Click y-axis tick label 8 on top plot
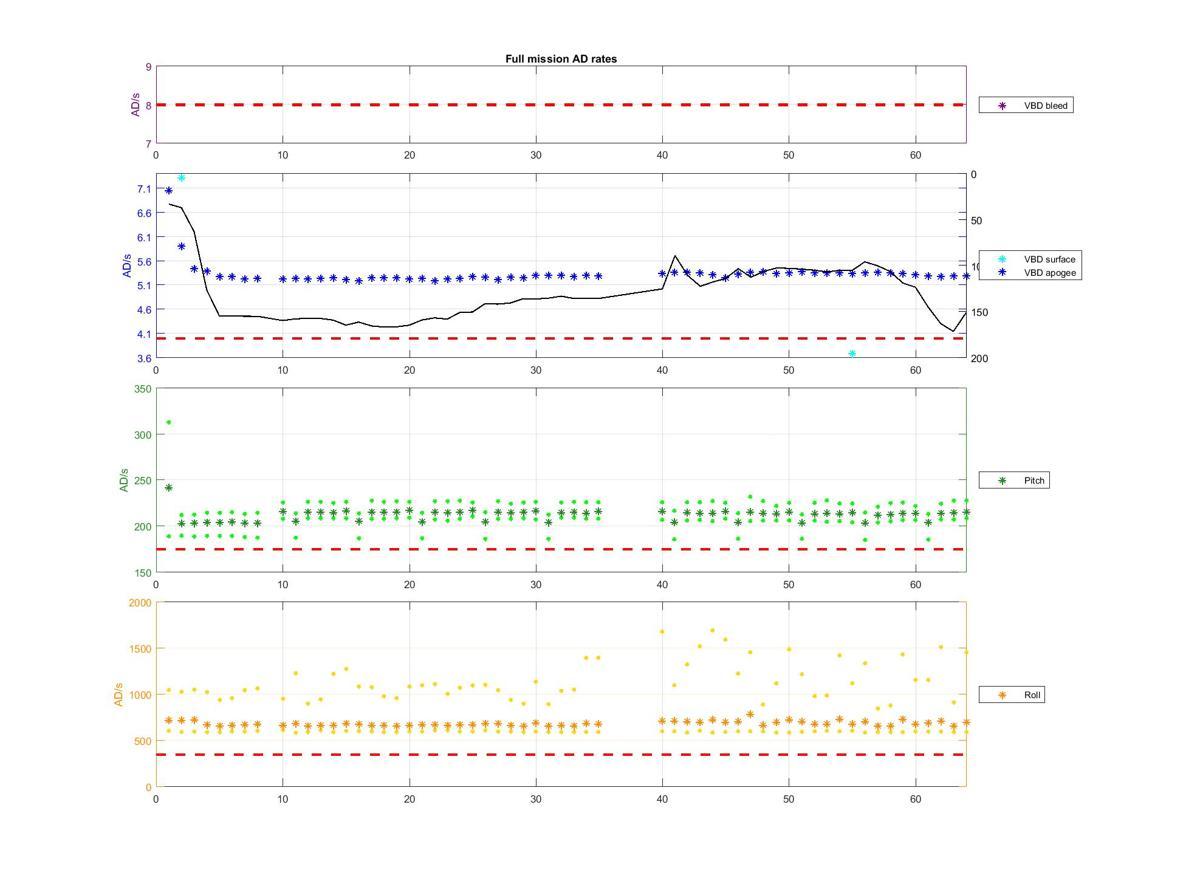 tap(149, 105)
